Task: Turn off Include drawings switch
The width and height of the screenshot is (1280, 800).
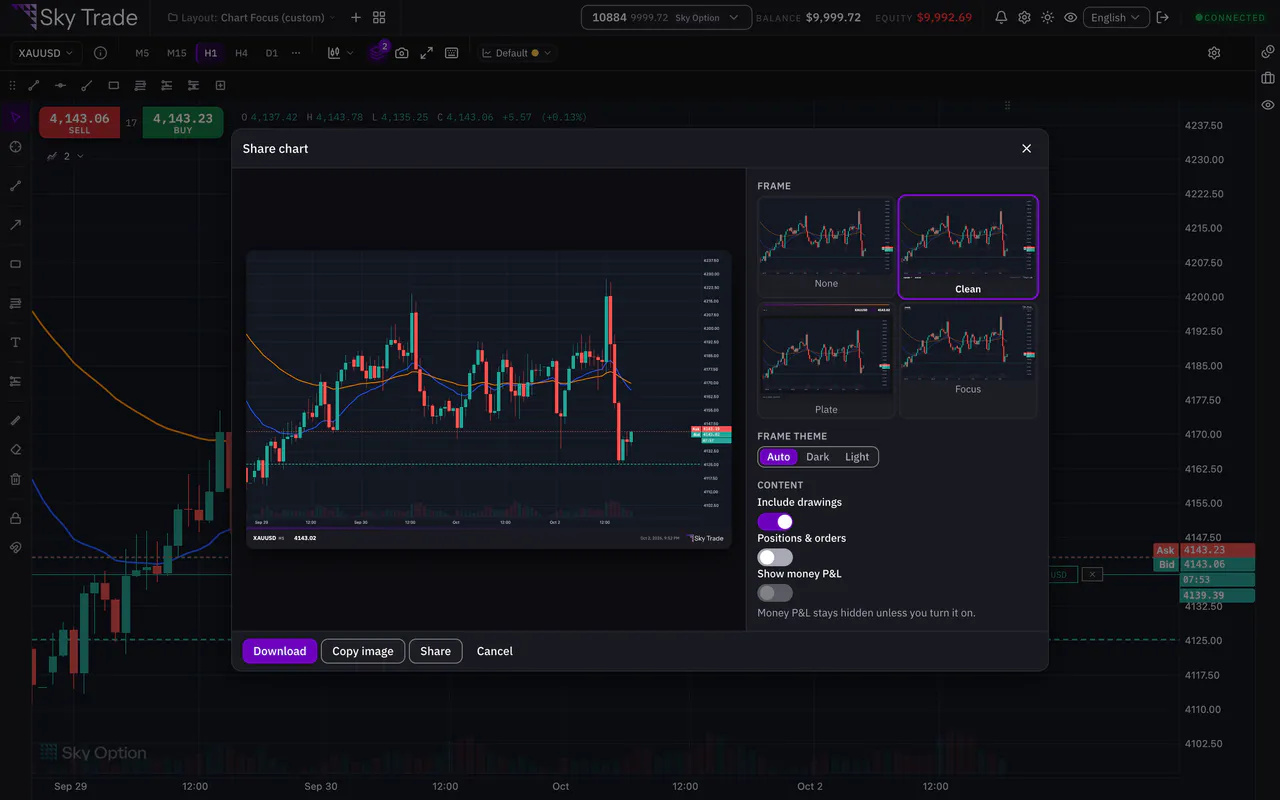Action: click(x=775, y=522)
